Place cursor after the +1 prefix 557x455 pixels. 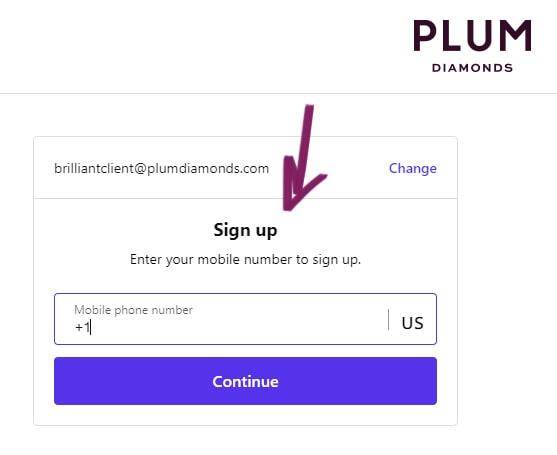90,327
